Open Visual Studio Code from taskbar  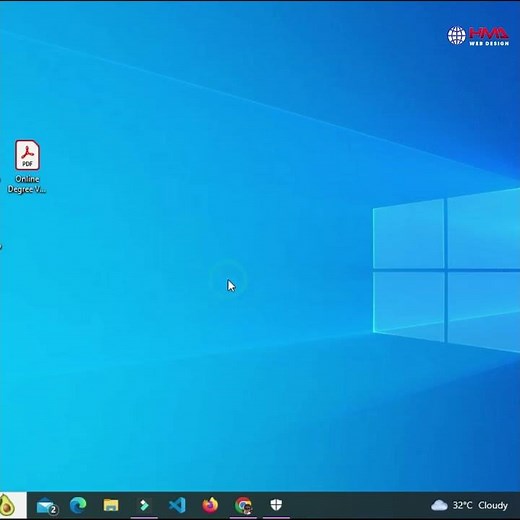point(177,505)
